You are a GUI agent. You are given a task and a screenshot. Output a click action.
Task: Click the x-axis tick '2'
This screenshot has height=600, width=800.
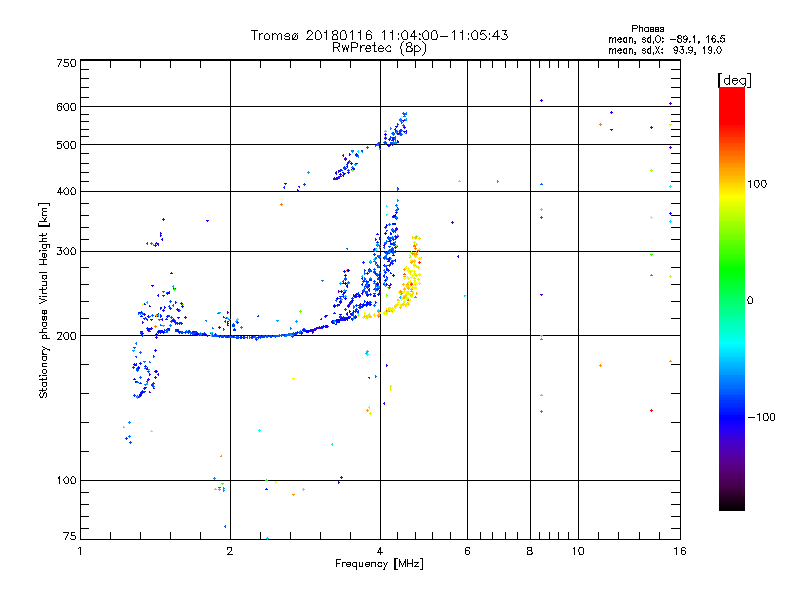(x=230, y=551)
